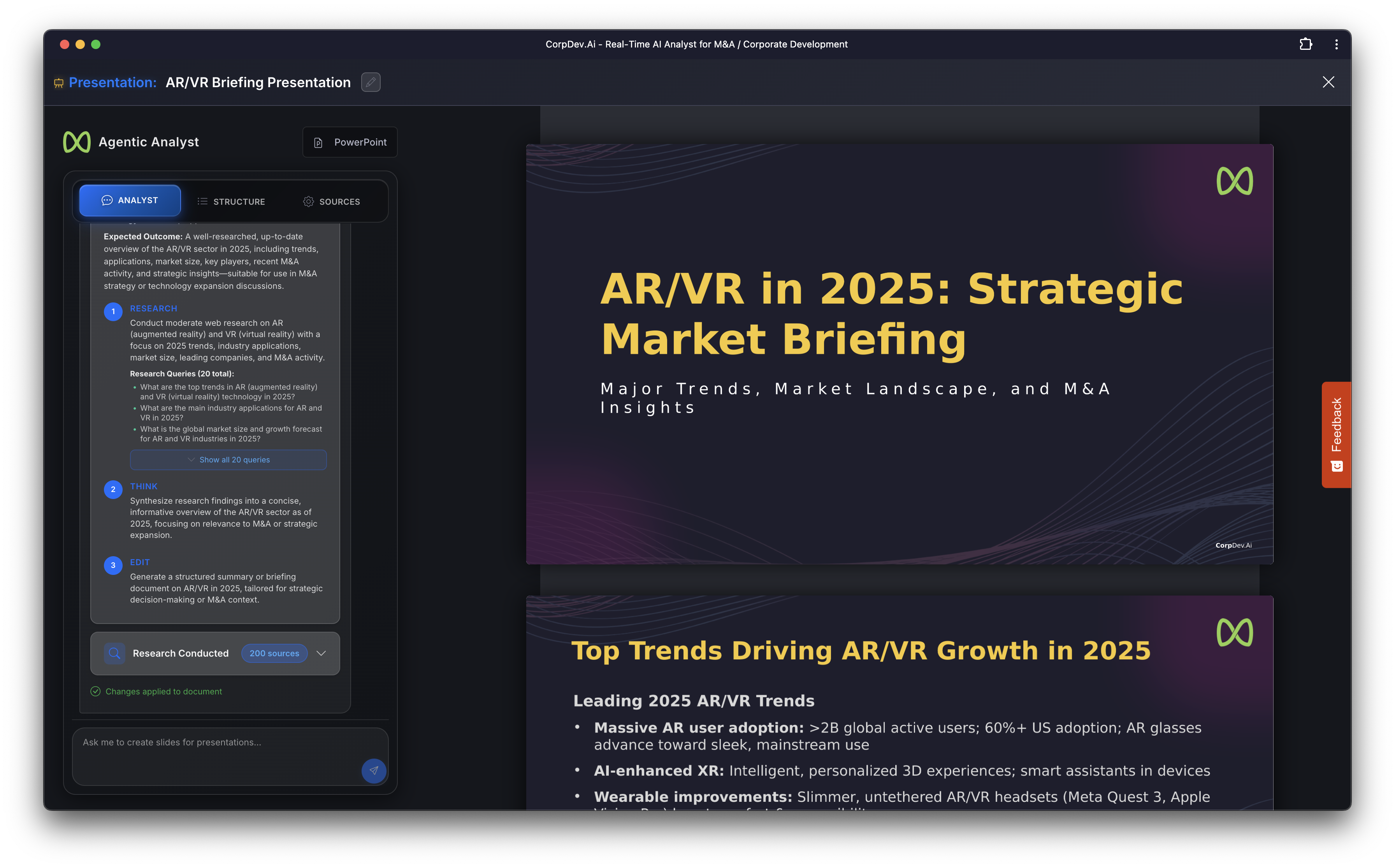Switch to the Sources tab

click(332, 202)
